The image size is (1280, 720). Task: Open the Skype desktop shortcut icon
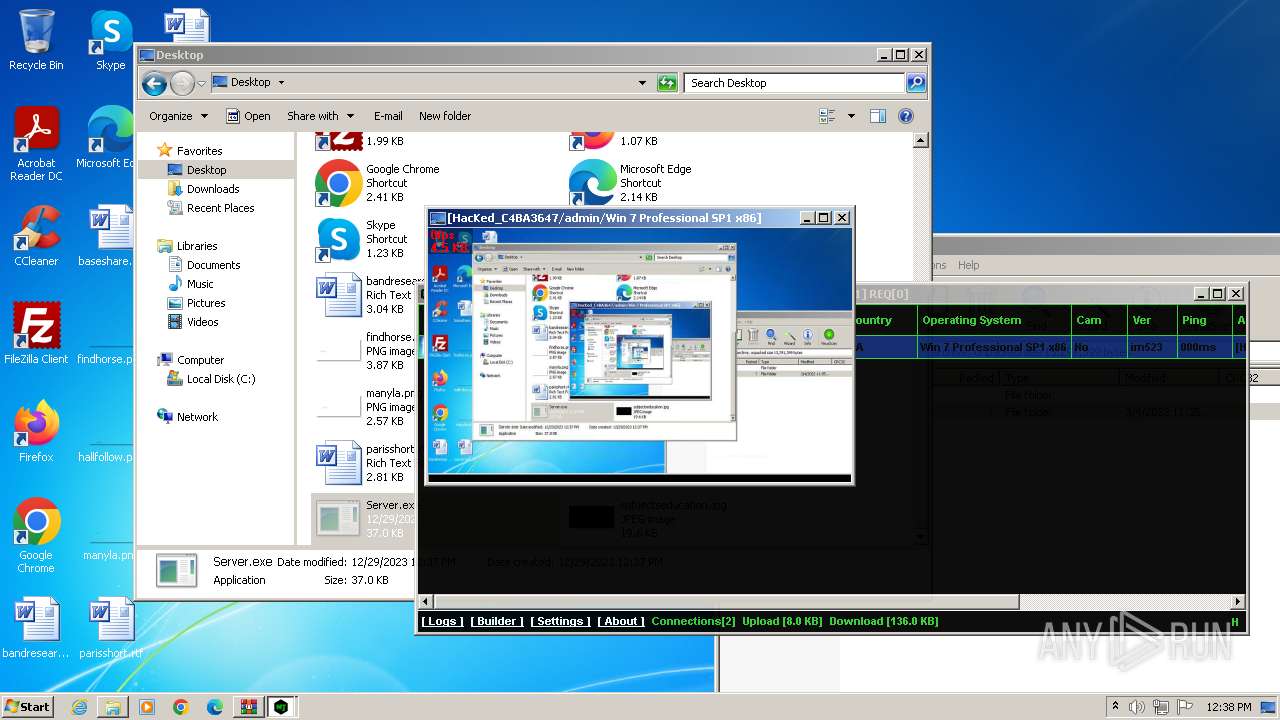click(x=110, y=40)
